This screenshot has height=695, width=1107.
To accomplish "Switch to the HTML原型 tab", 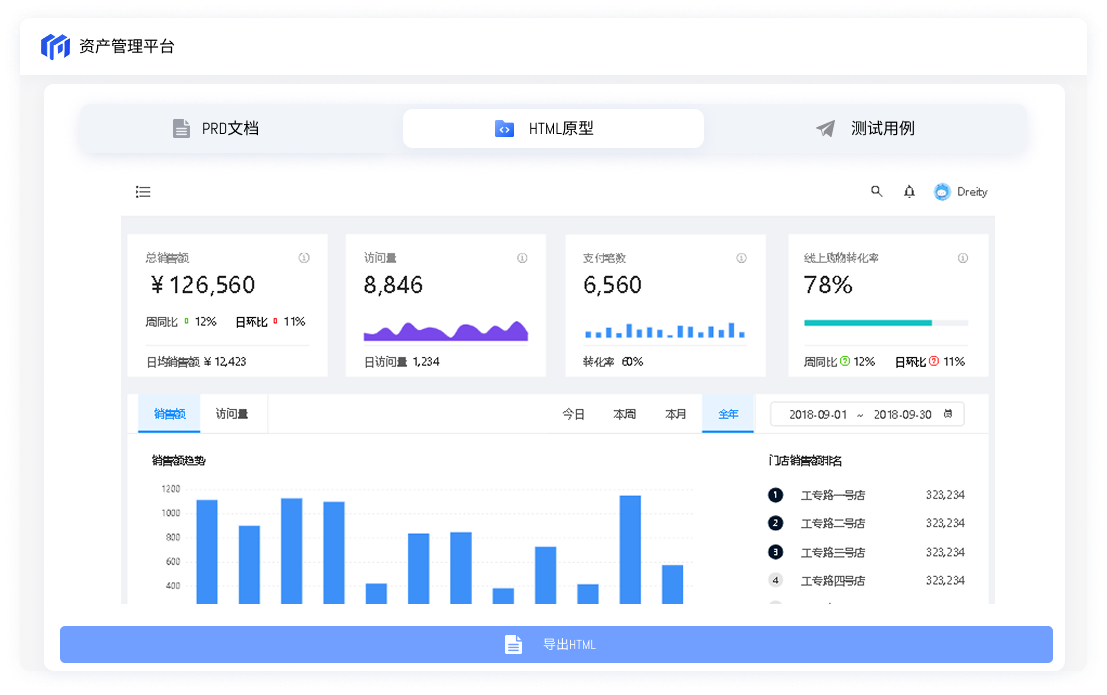I will 553,129.
